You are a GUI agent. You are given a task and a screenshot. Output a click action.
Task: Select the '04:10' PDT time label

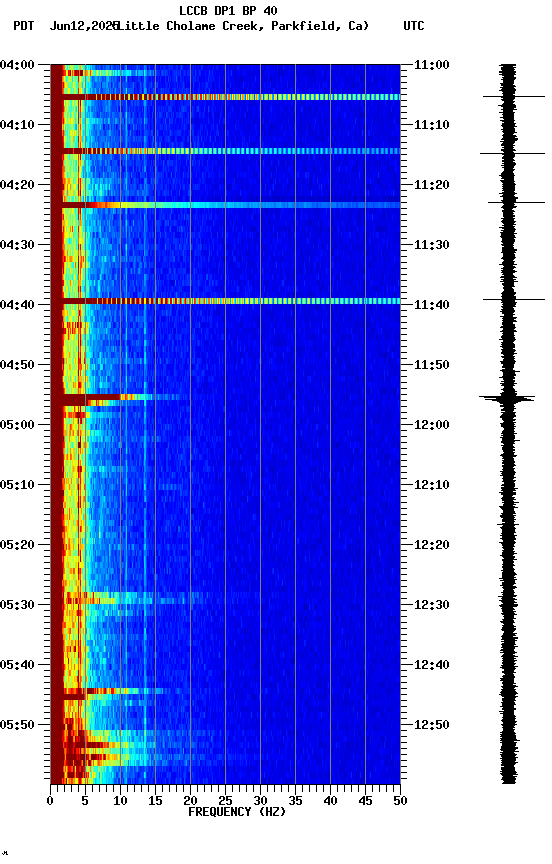pyautogui.click(x=17, y=125)
